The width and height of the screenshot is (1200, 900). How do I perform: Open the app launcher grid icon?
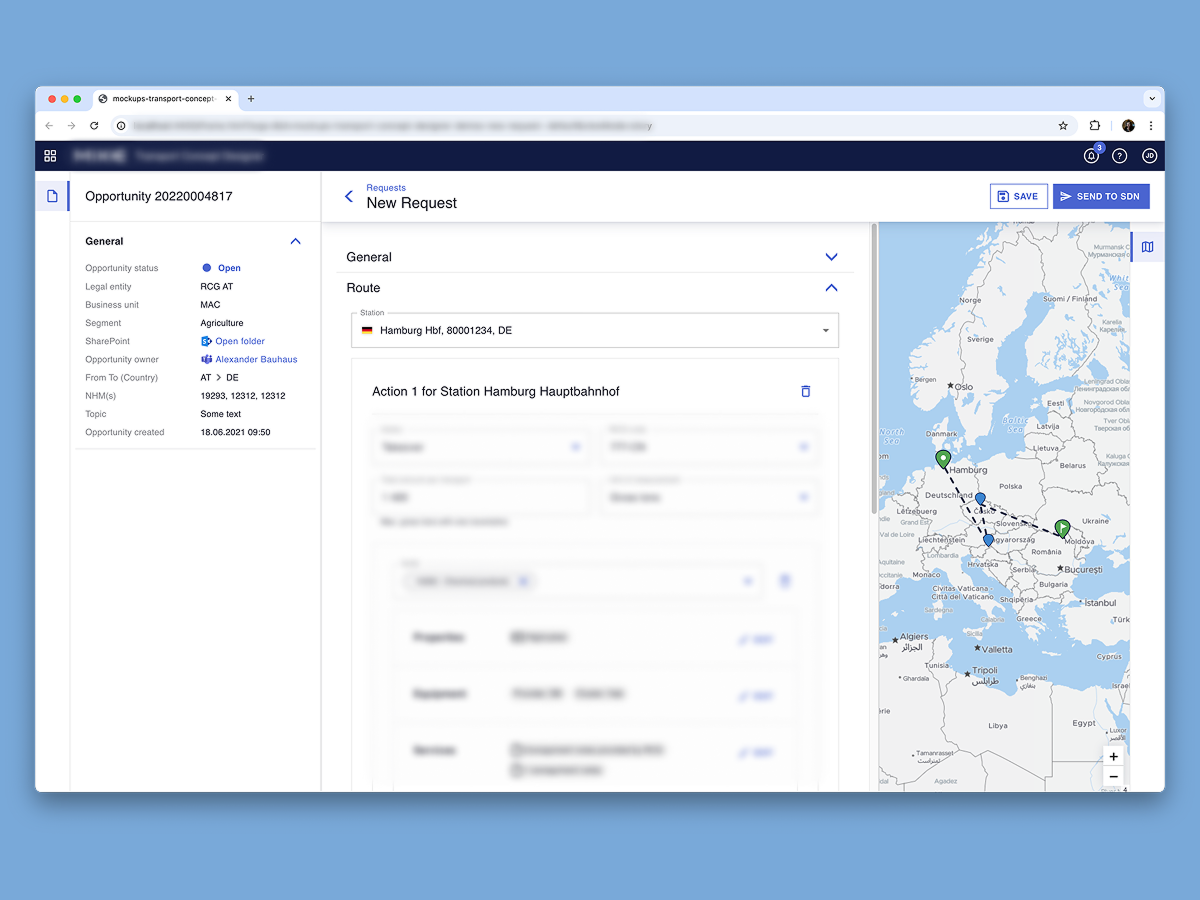50,156
